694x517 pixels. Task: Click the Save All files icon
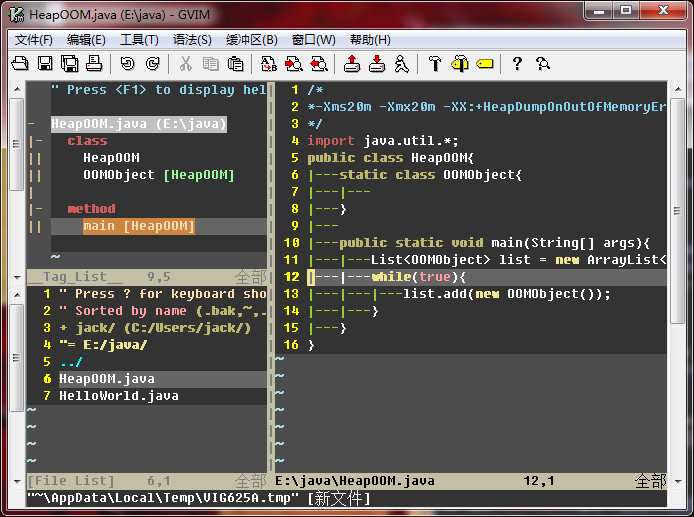pos(69,64)
